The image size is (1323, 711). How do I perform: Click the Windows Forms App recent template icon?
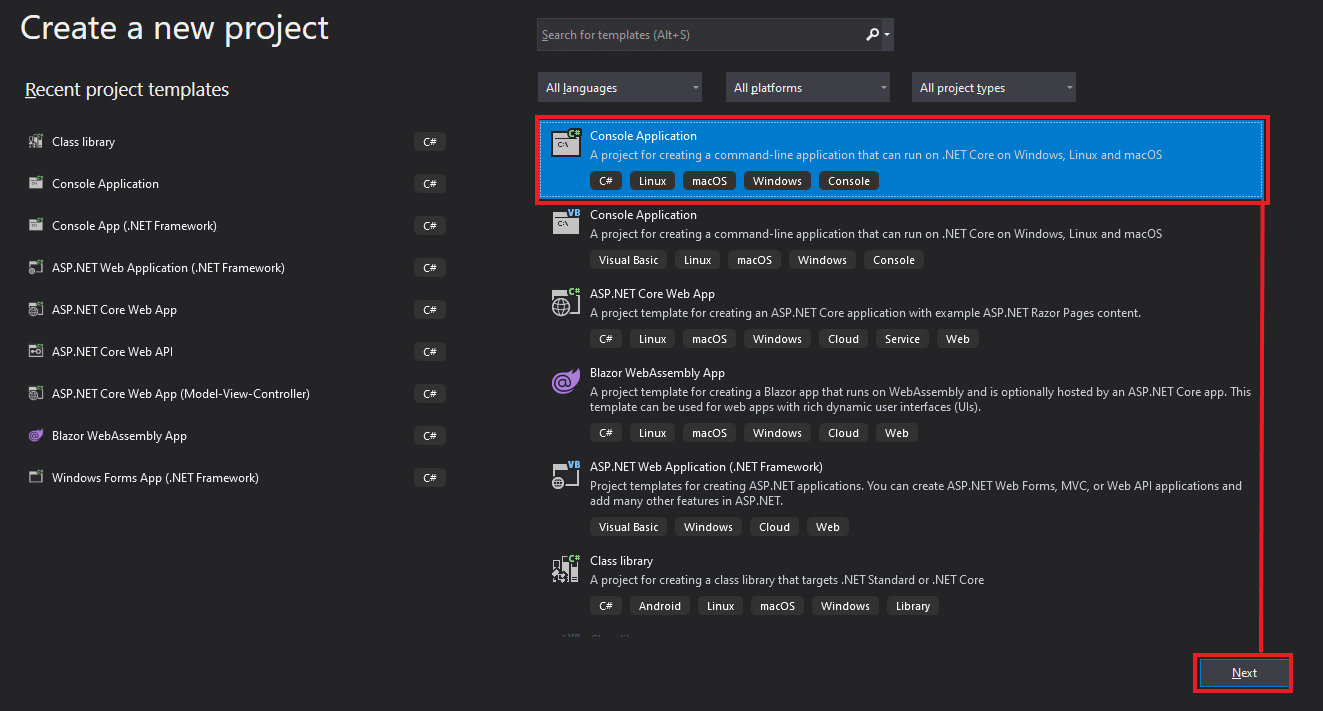point(35,477)
